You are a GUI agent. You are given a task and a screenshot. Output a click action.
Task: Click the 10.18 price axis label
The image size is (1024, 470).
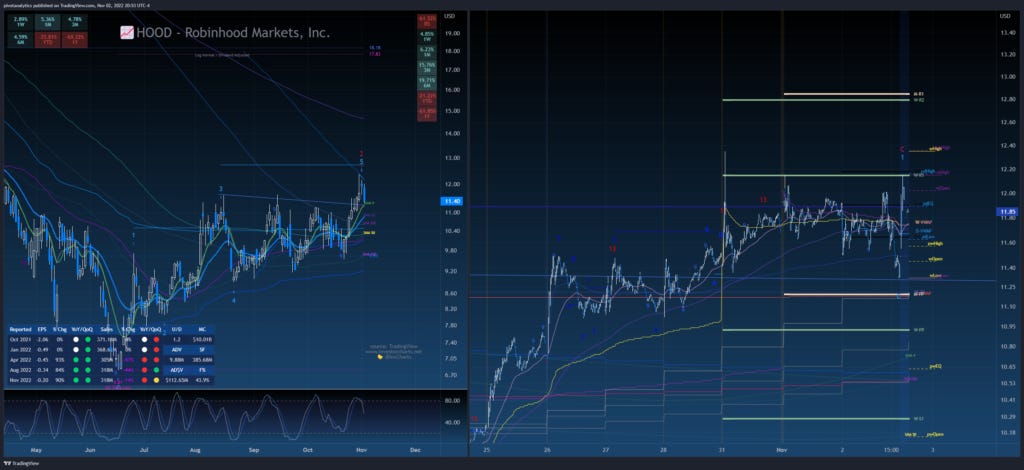[x=1007, y=433]
